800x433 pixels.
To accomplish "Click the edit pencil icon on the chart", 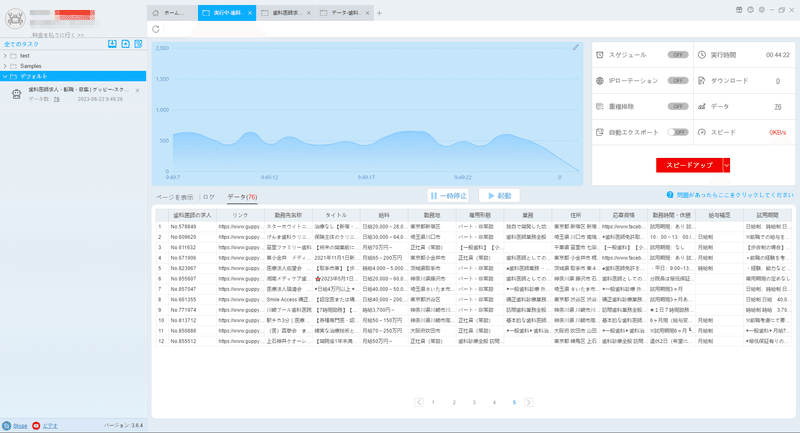I will click(576, 47).
